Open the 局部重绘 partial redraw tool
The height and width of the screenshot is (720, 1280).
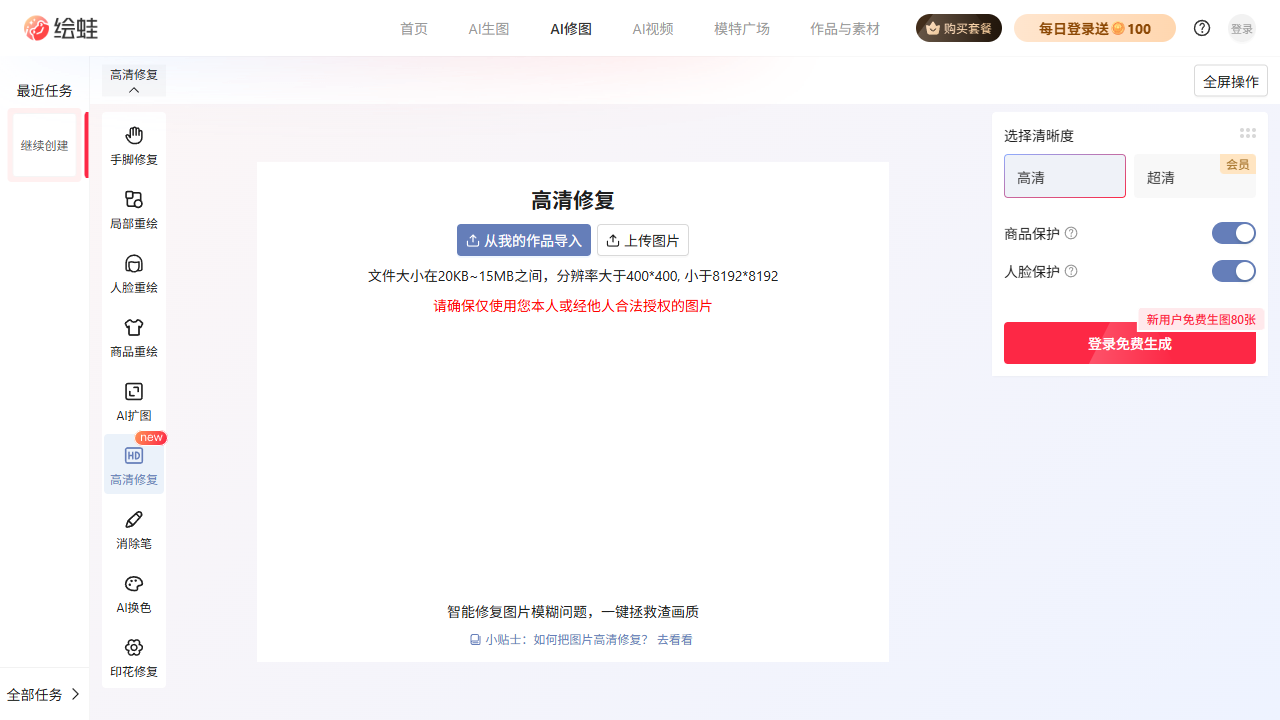click(134, 209)
